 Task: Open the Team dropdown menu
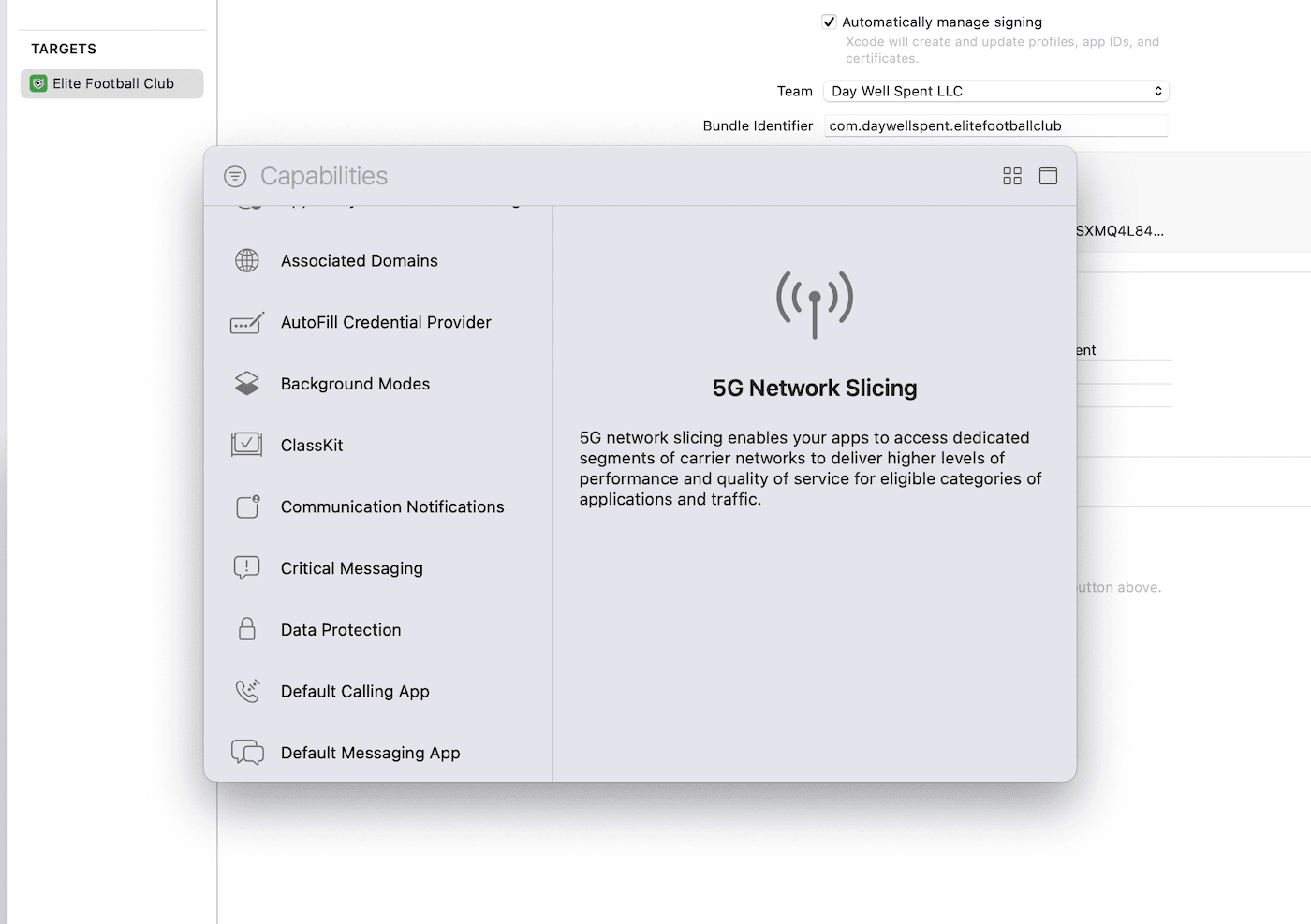tap(995, 91)
